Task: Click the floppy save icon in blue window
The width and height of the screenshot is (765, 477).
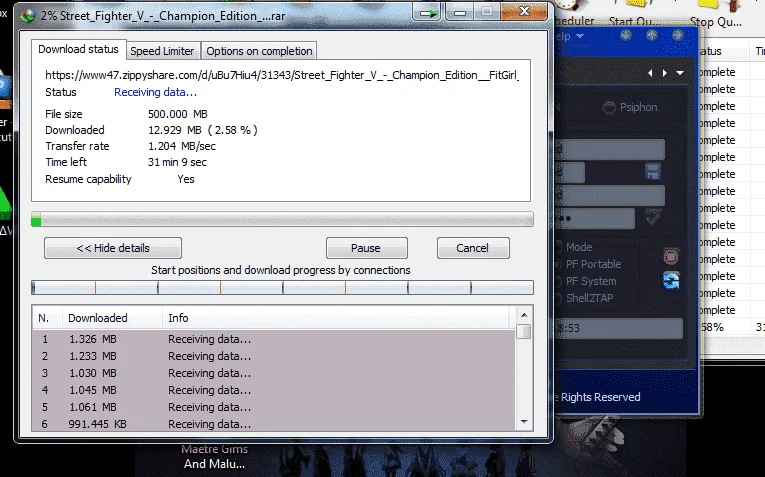Action: pos(653,172)
